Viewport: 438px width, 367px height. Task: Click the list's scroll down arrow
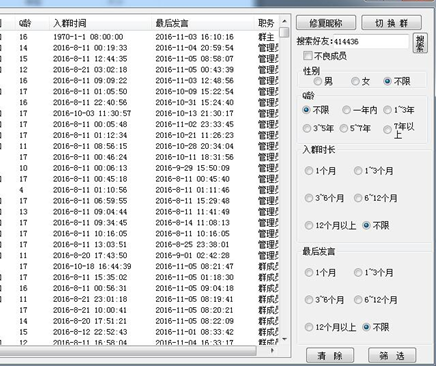284,339
